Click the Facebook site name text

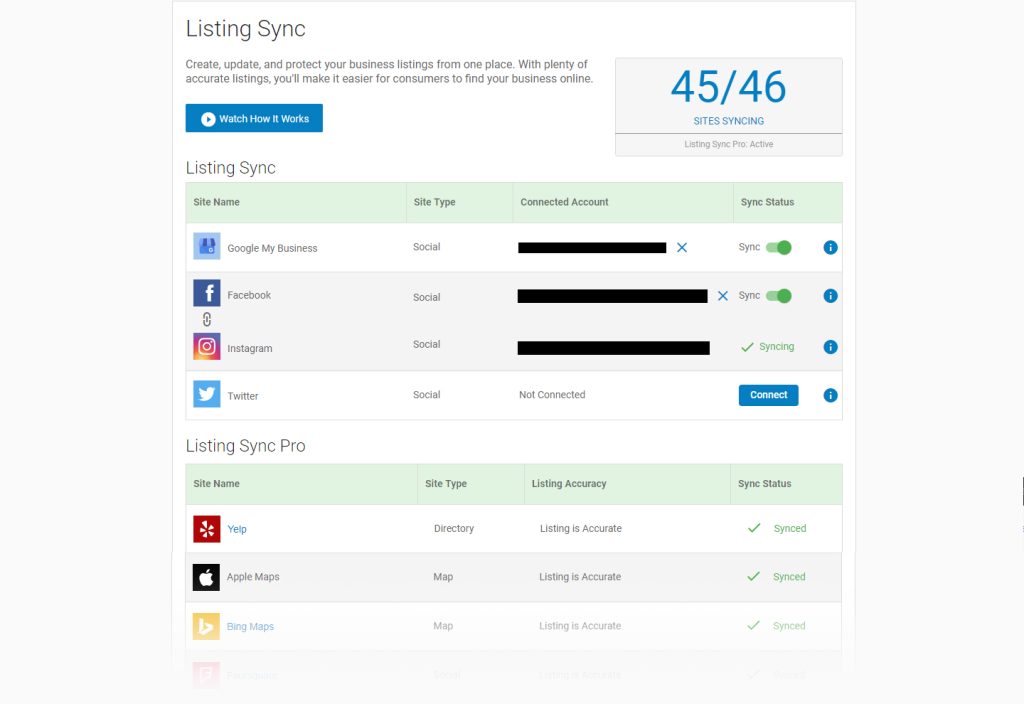[249, 295]
